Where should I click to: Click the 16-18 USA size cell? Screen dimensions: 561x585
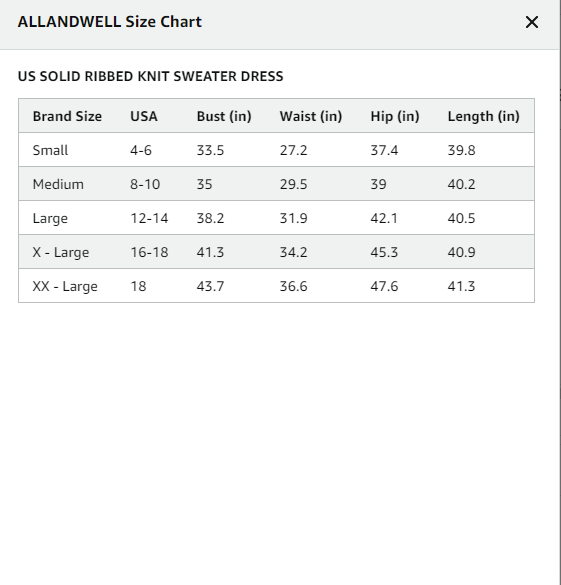click(149, 252)
